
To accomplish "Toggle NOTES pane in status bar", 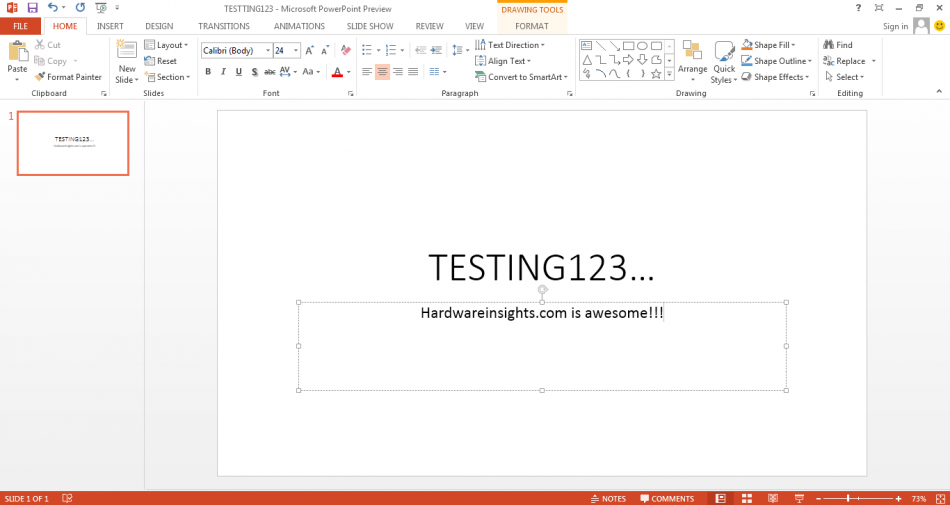I will [608, 499].
